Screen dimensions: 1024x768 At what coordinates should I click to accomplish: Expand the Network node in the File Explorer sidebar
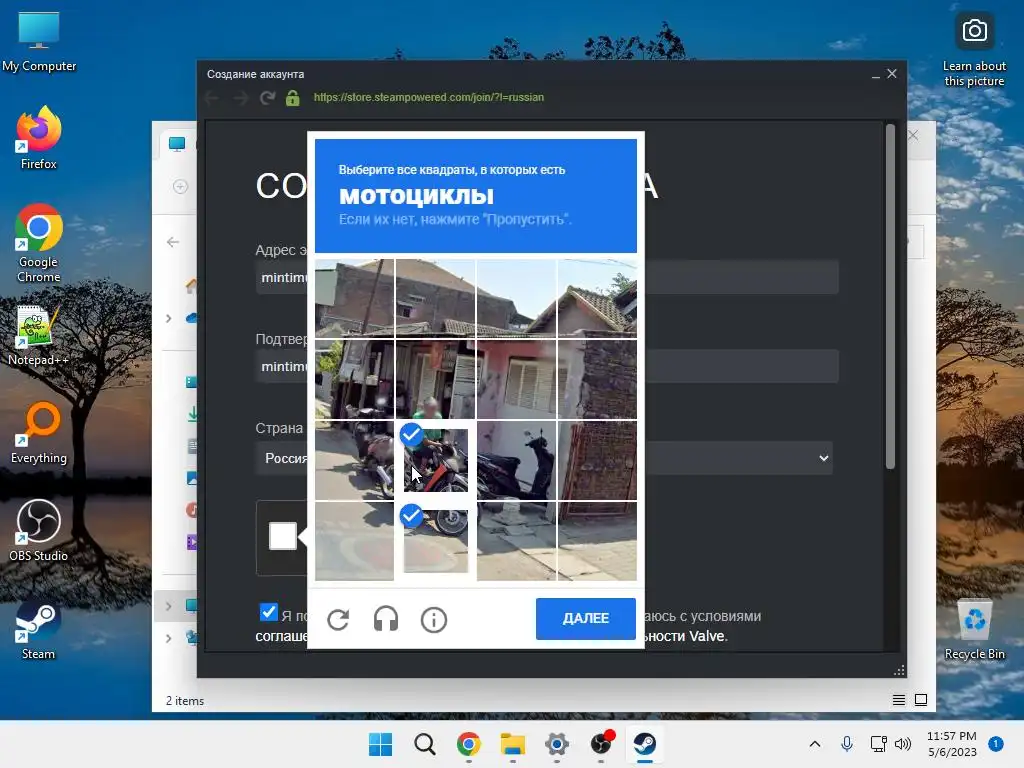[x=168, y=638]
